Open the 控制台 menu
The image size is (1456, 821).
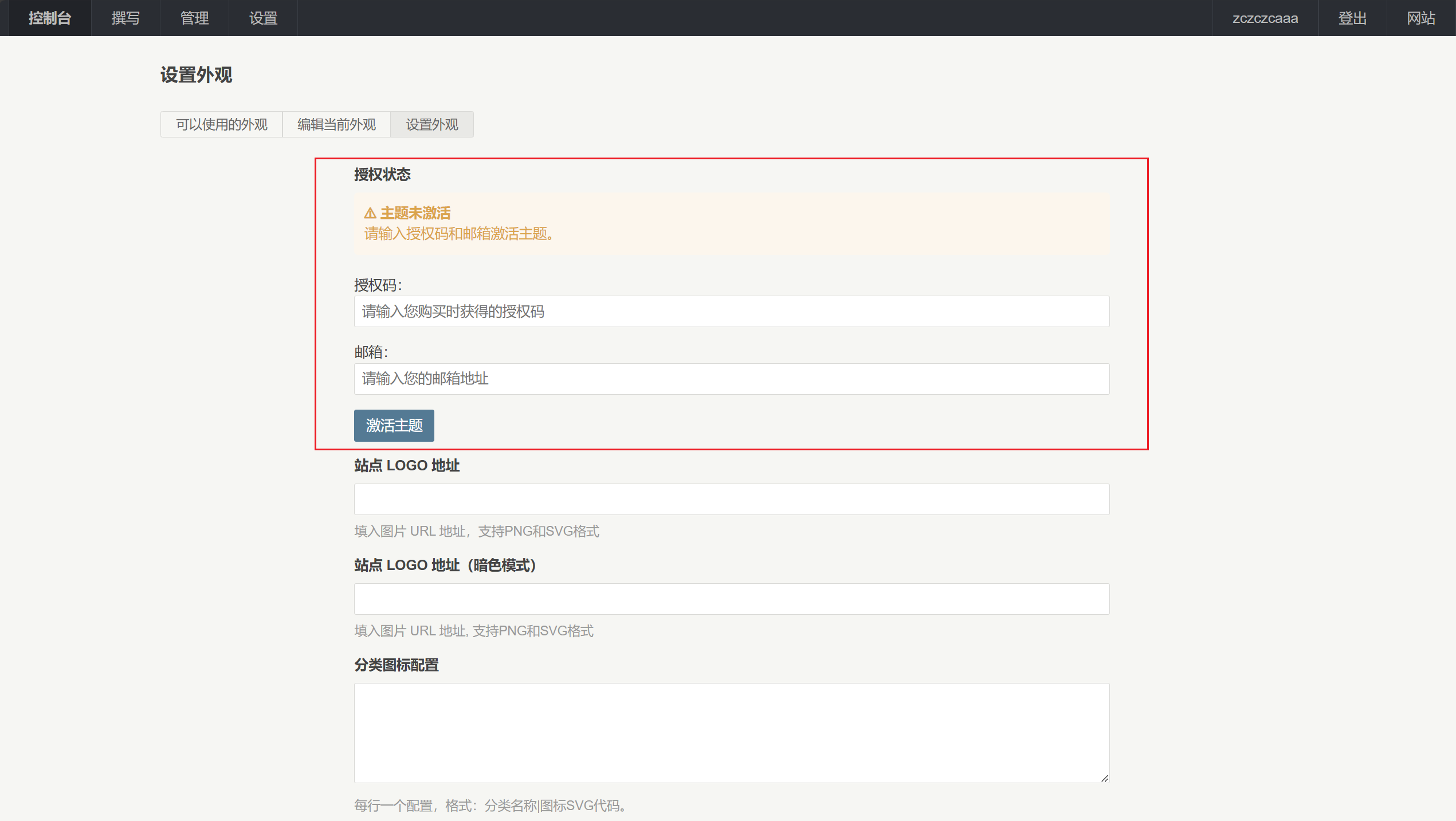(x=50, y=18)
